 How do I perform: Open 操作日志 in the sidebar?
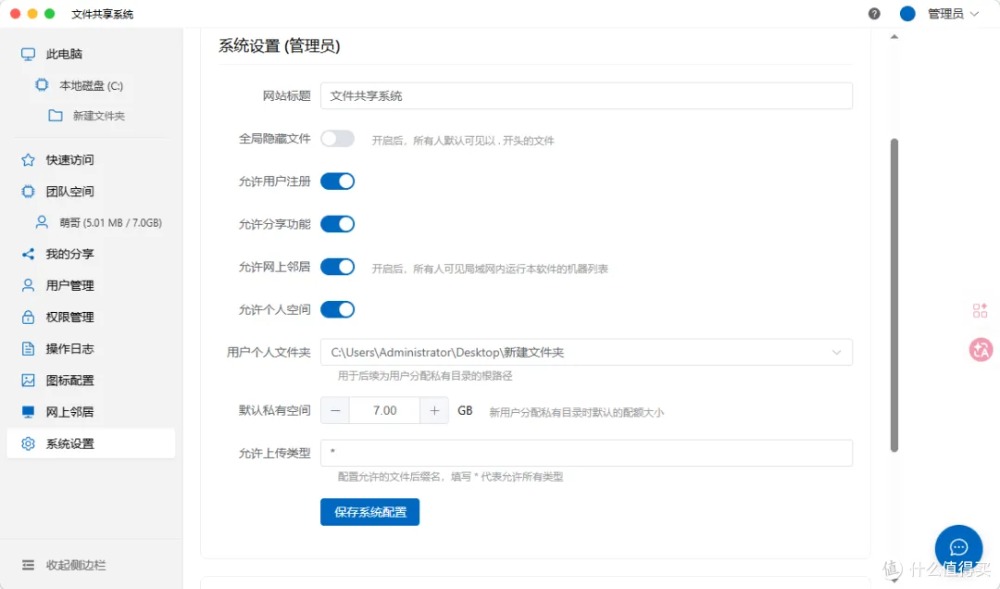70,349
